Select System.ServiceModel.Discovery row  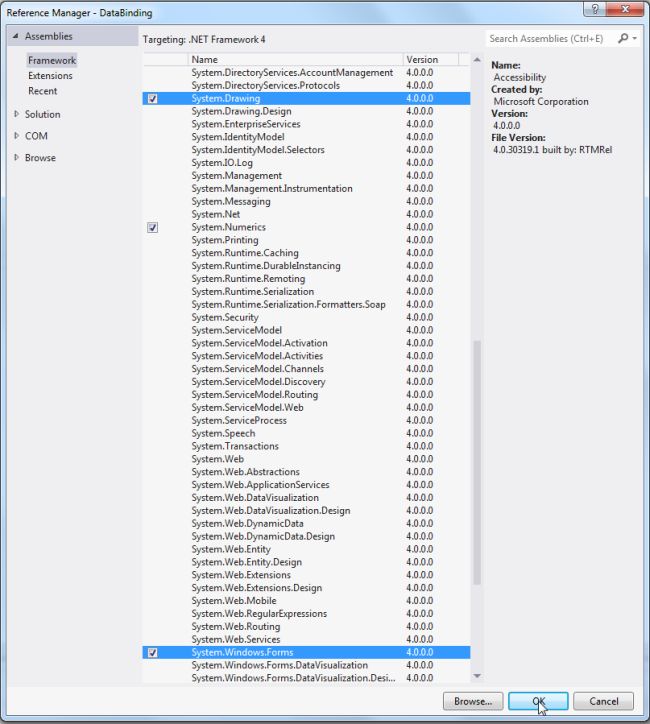click(306, 382)
